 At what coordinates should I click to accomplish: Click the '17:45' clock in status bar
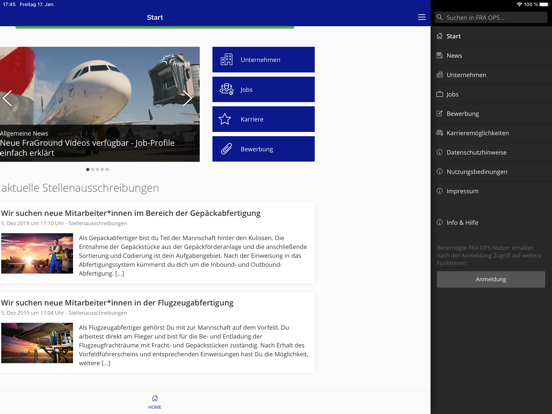[x=9, y=4]
